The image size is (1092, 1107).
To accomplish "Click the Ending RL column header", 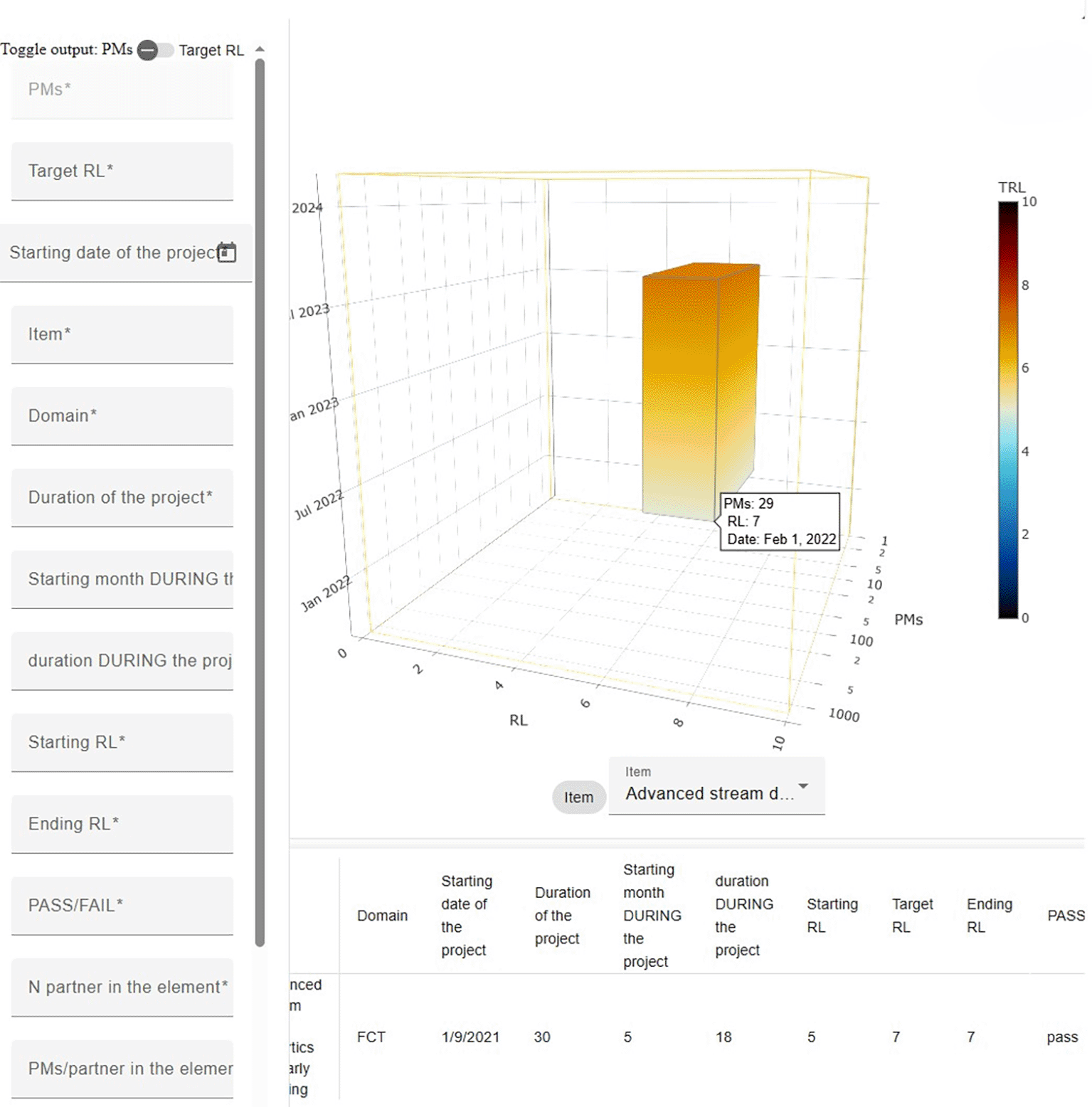I will pyautogui.click(x=989, y=916).
